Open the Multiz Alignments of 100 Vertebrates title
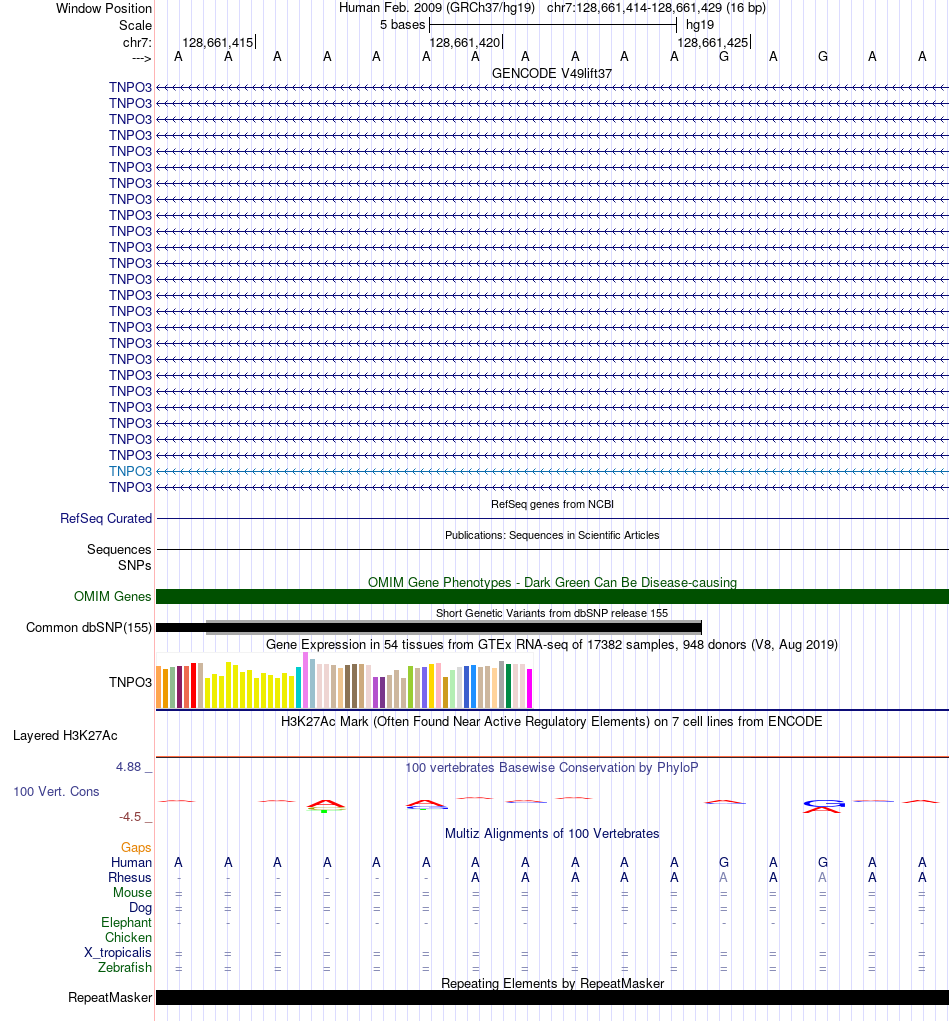The image size is (950, 1021). (552, 833)
